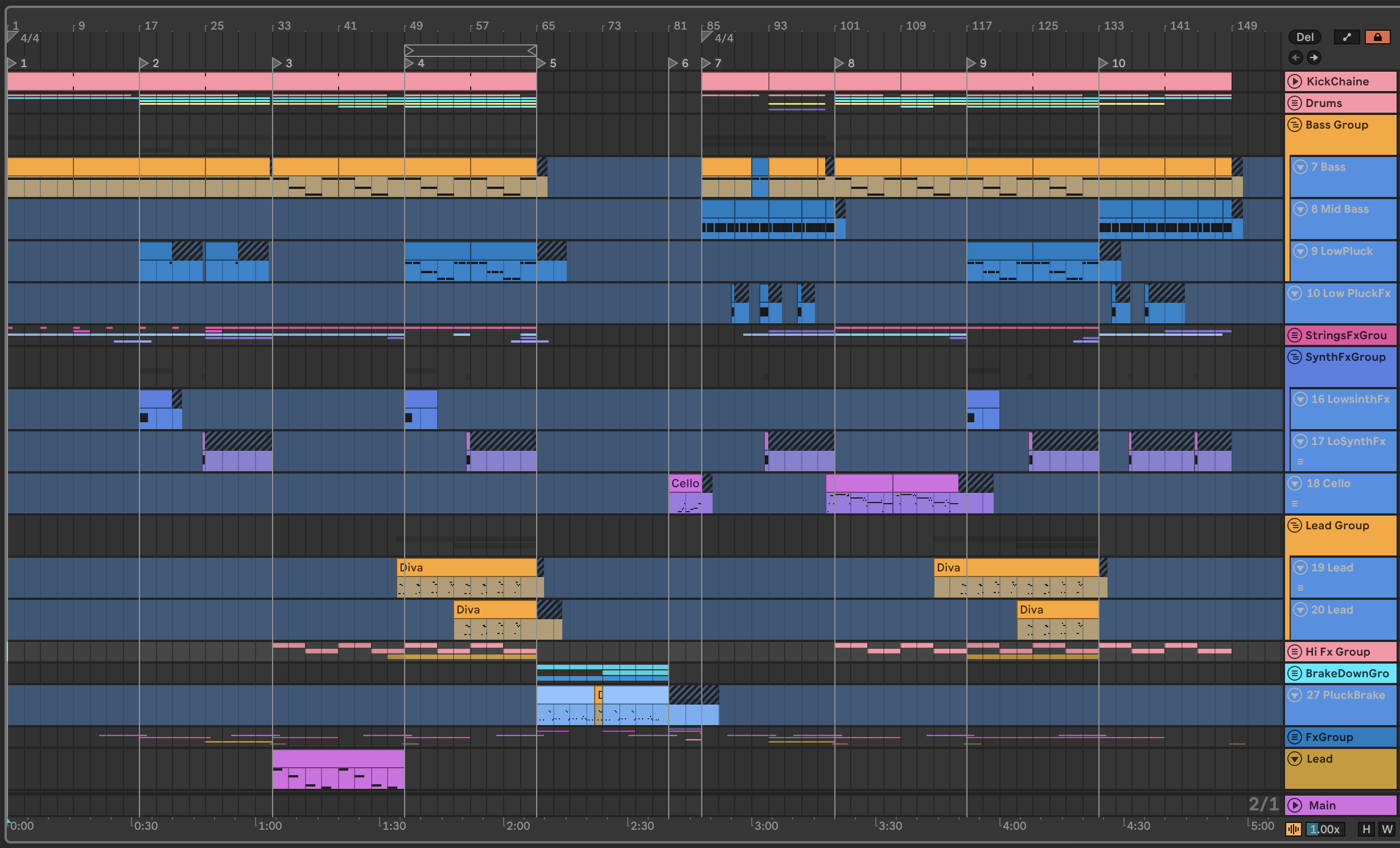Viewport: 1400px width, 848px height.
Task: Click the Main track play icon
Action: (x=1295, y=805)
